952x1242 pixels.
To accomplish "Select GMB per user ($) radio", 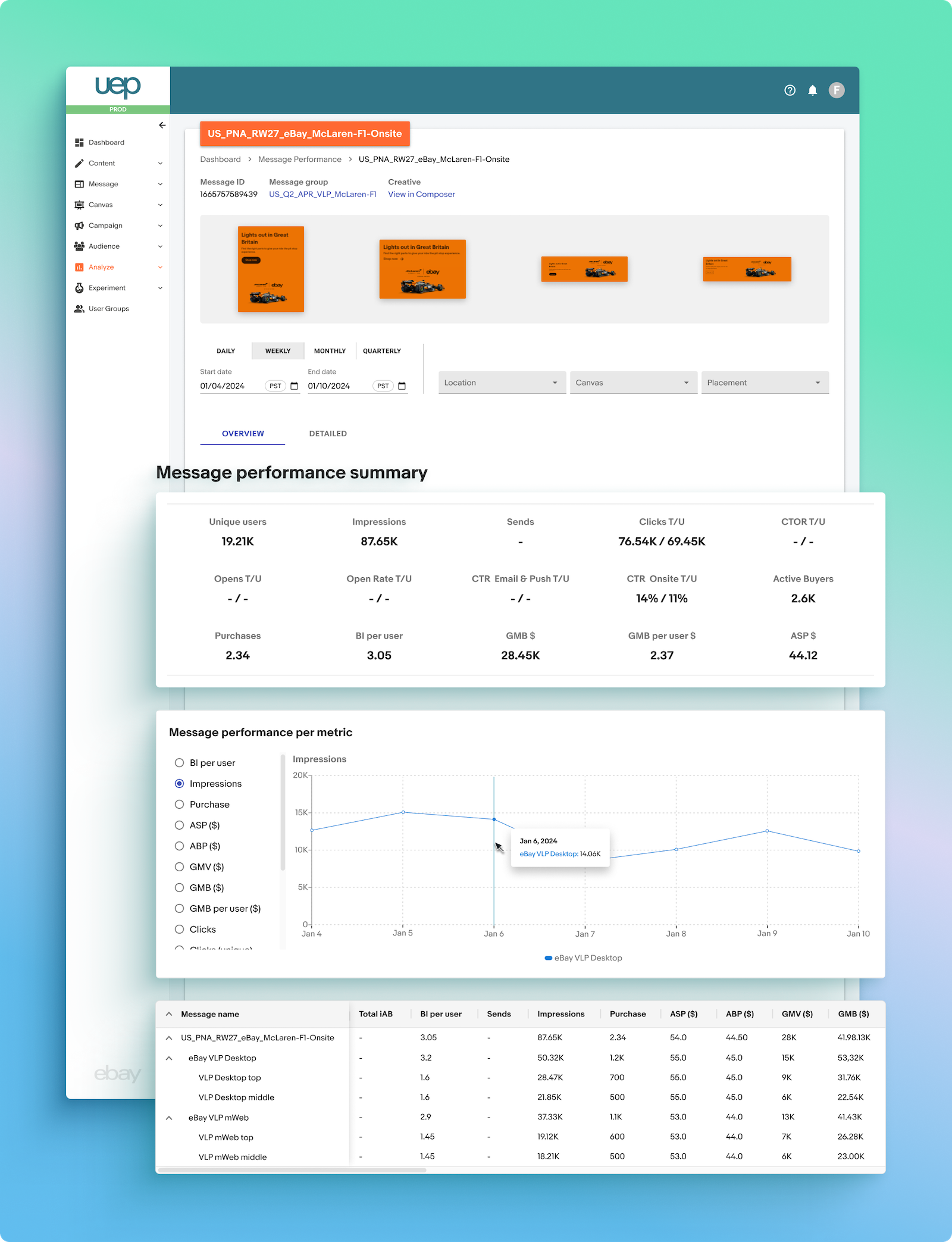I will coord(179,909).
